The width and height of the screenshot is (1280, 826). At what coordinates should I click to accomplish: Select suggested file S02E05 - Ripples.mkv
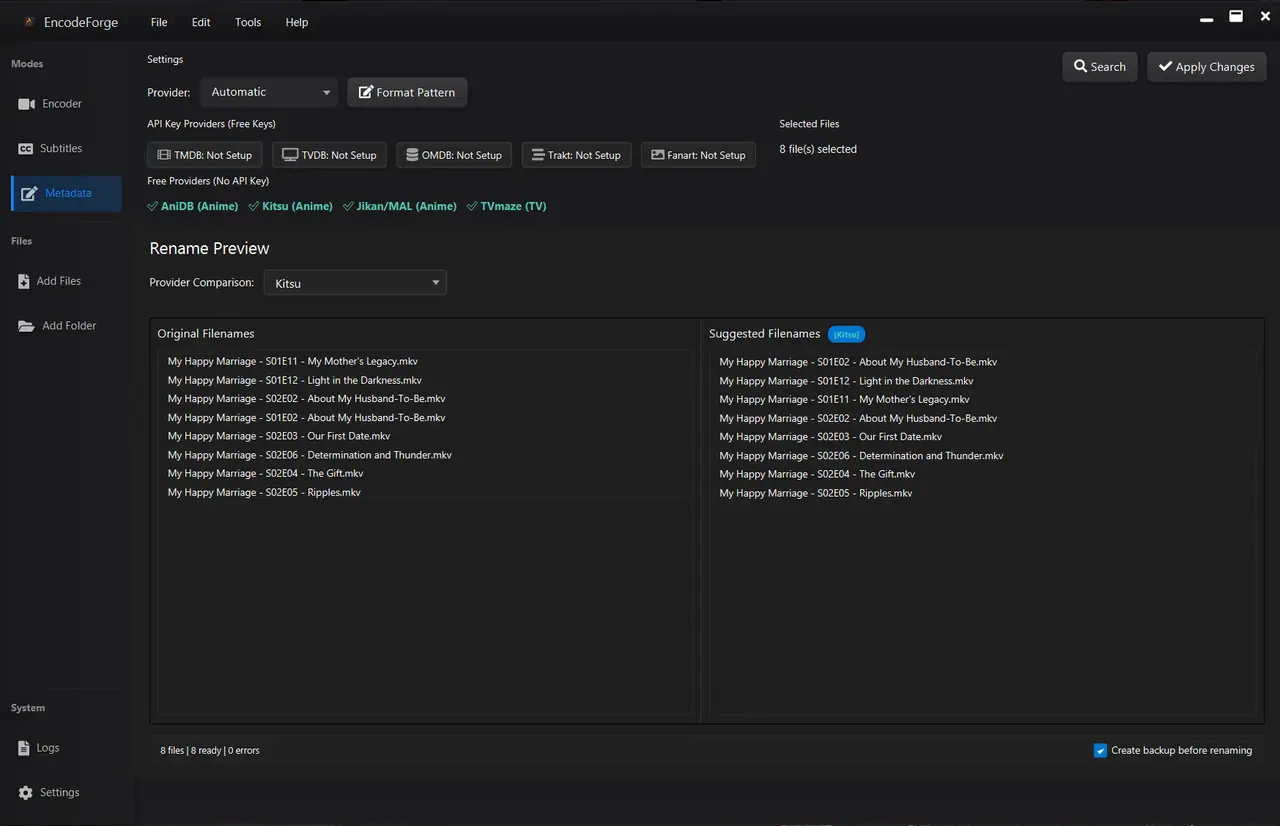pyautogui.click(x=816, y=494)
